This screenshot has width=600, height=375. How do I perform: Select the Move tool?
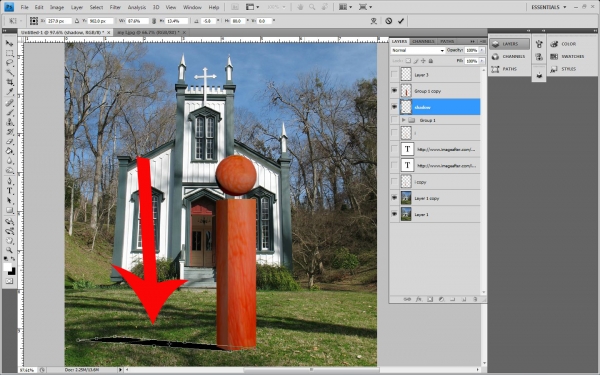[9, 43]
